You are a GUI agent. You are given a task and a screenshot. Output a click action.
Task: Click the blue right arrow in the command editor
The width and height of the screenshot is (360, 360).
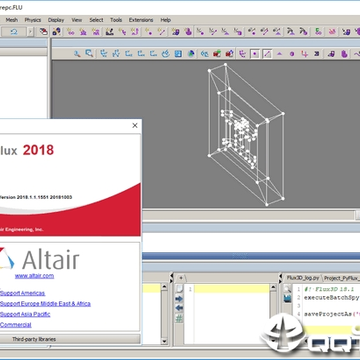click(179, 299)
